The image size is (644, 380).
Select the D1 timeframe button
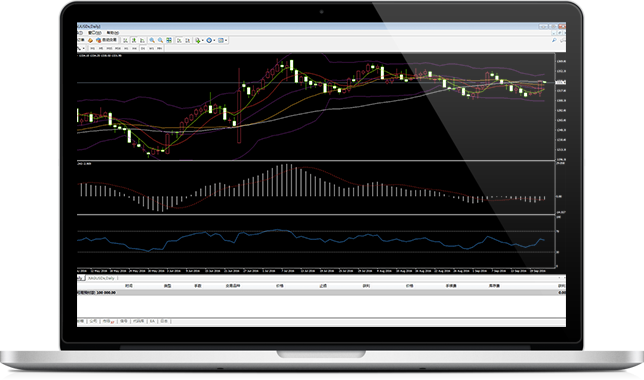click(x=143, y=48)
